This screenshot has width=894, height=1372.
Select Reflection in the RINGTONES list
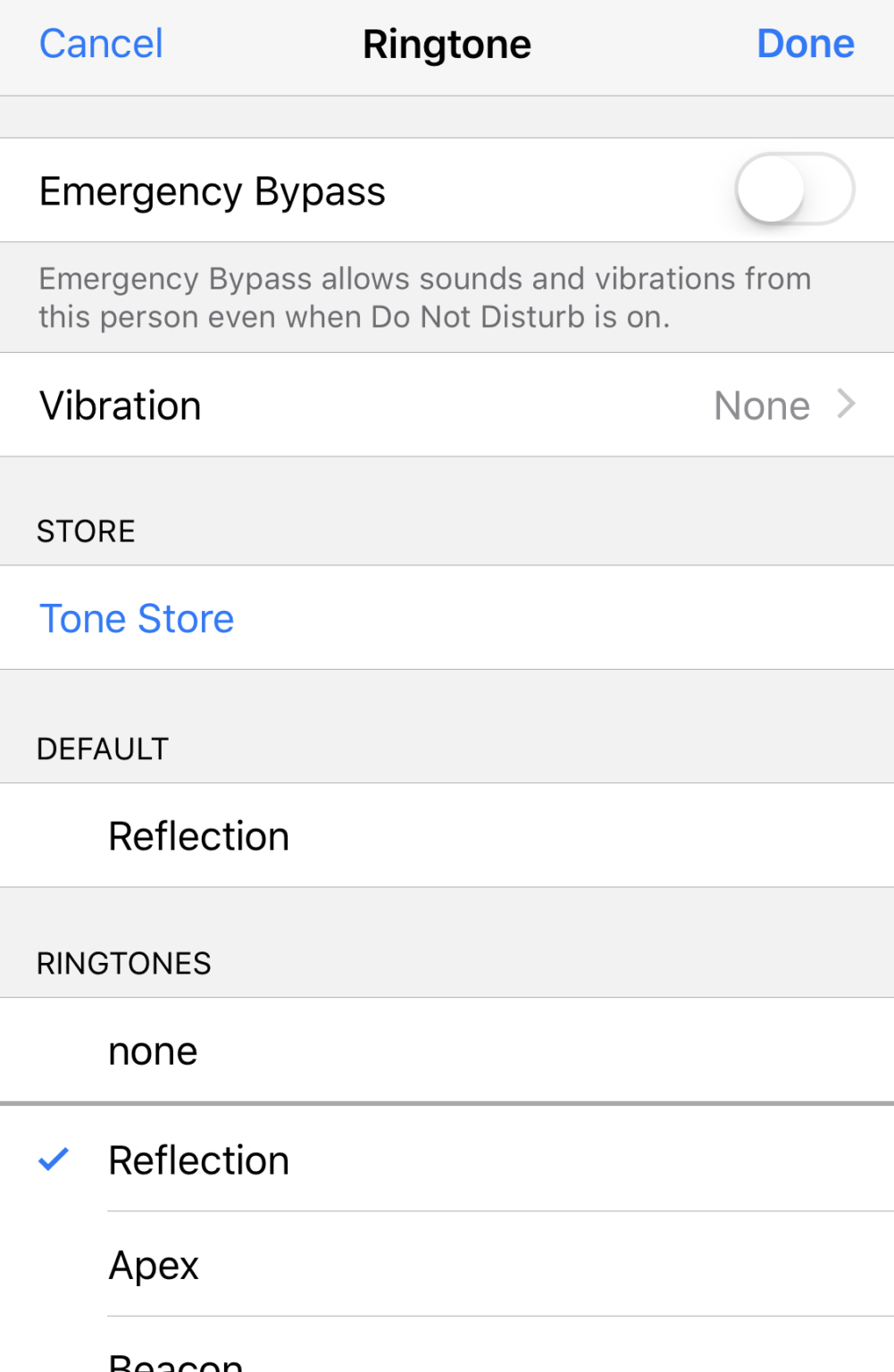[198, 1159]
